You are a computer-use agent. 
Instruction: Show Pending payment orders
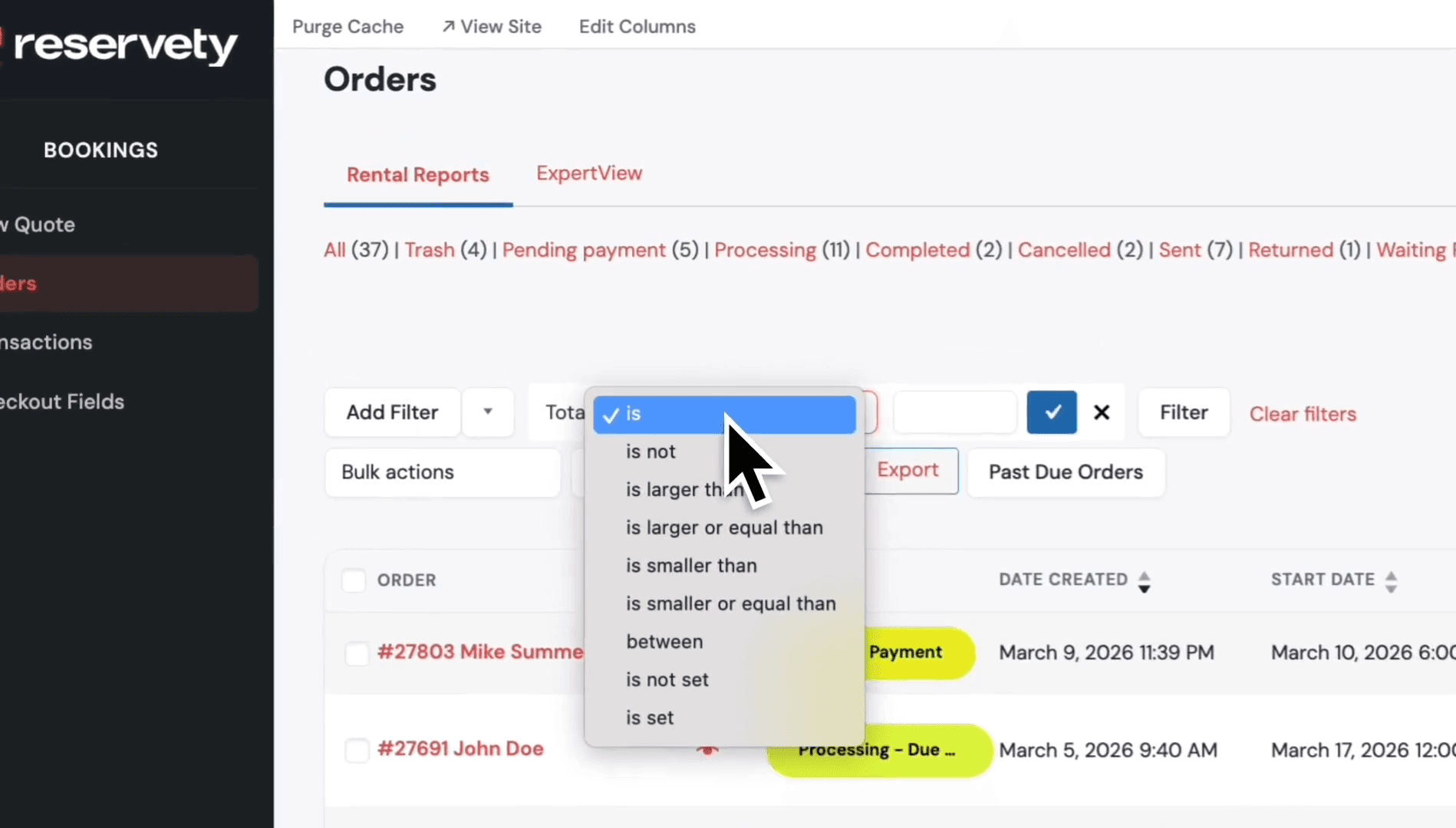584,250
